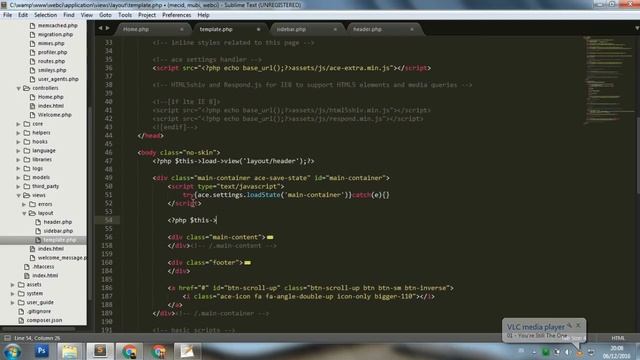Viewport: 640px width, 360px height.
Task: Collapse the views folder
Action: (x=18, y=196)
